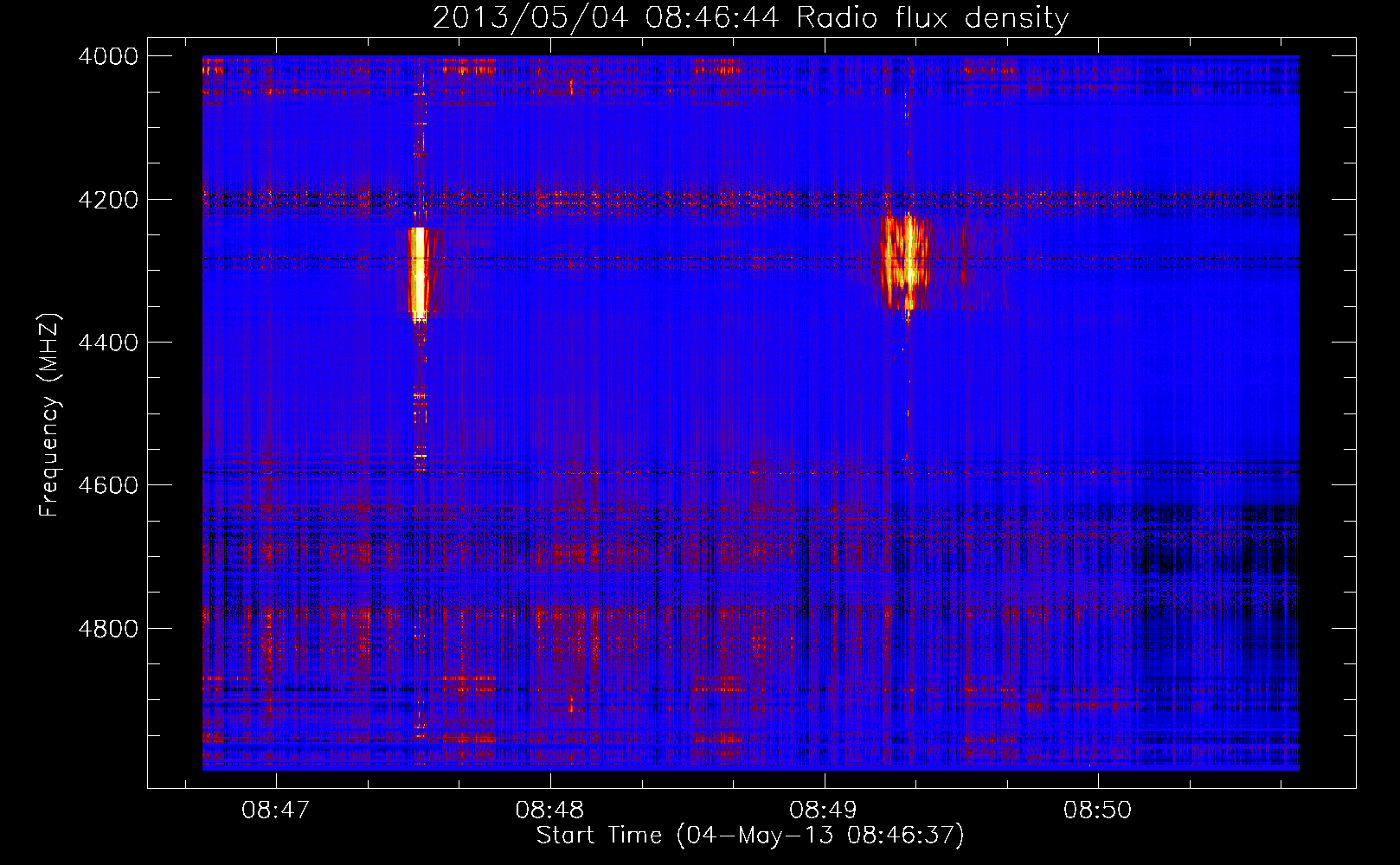Click the 08:50 time tick label

coord(1097,811)
